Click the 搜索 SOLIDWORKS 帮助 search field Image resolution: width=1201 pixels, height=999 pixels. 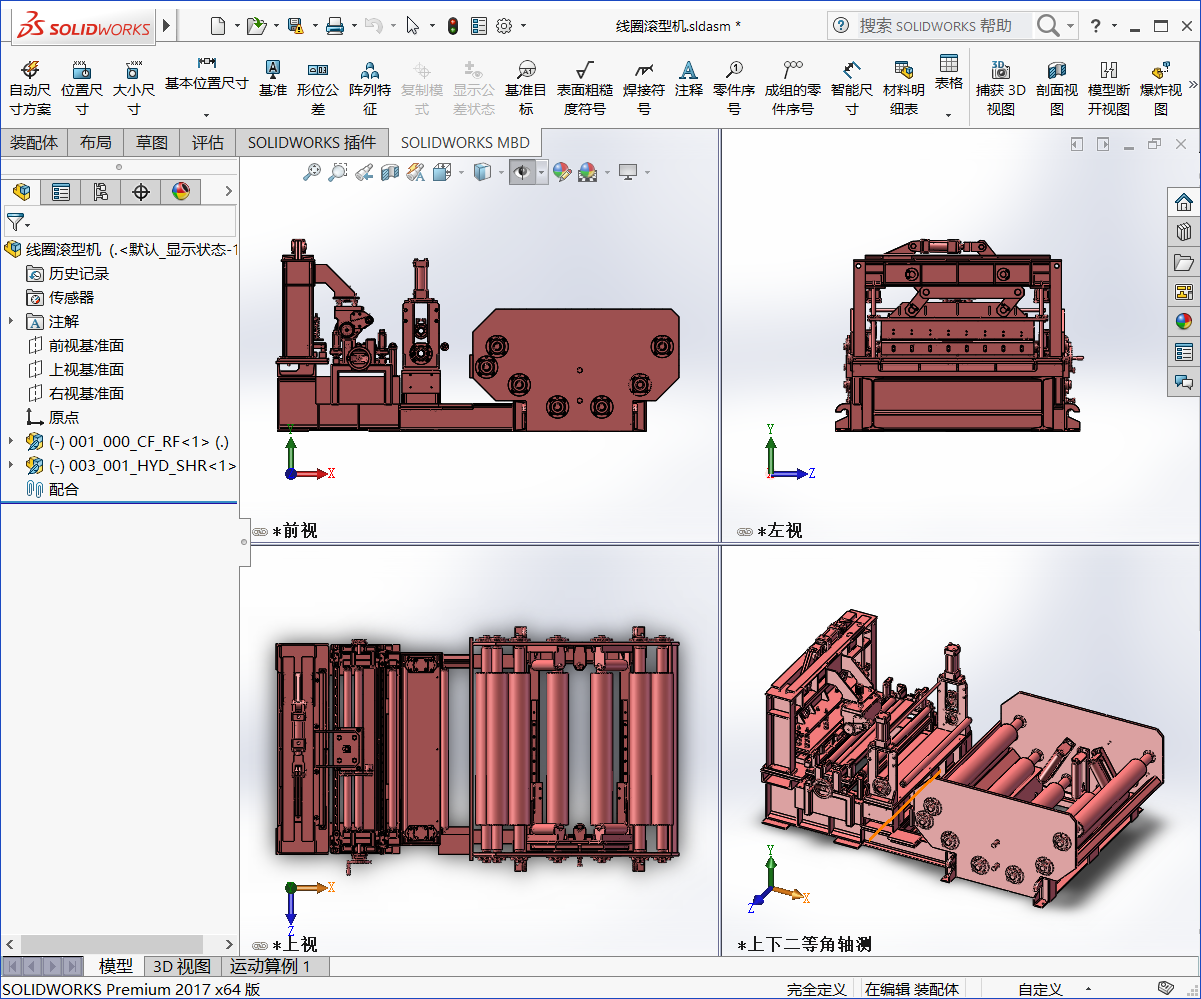pos(943,26)
